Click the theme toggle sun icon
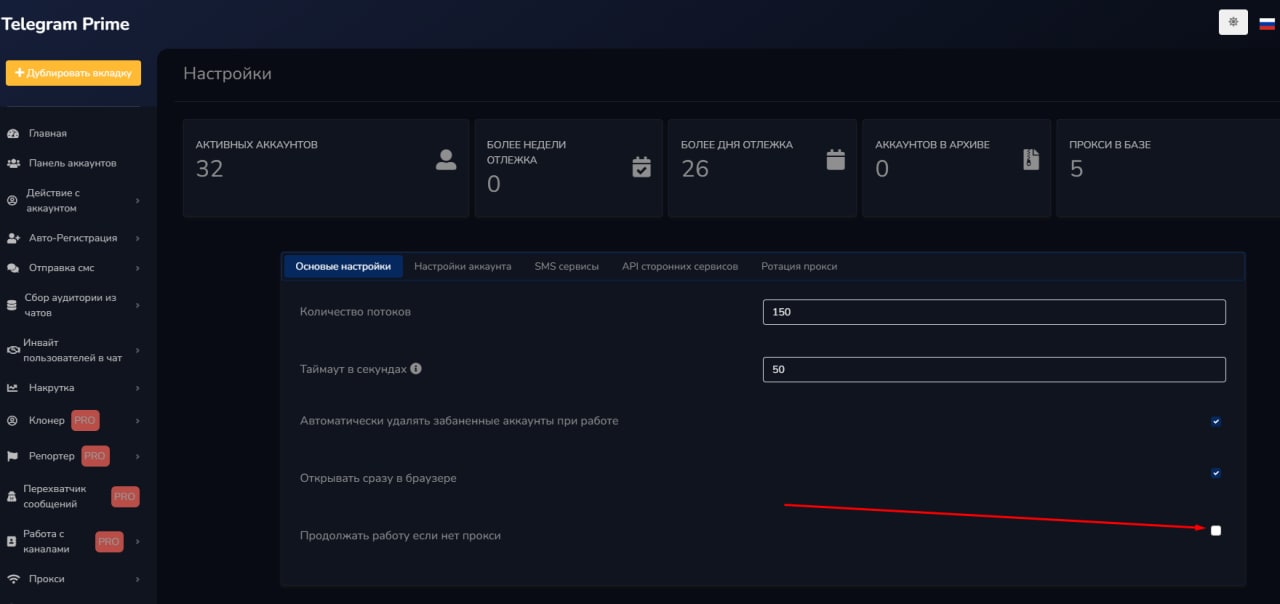The image size is (1280, 604). click(1233, 22)
